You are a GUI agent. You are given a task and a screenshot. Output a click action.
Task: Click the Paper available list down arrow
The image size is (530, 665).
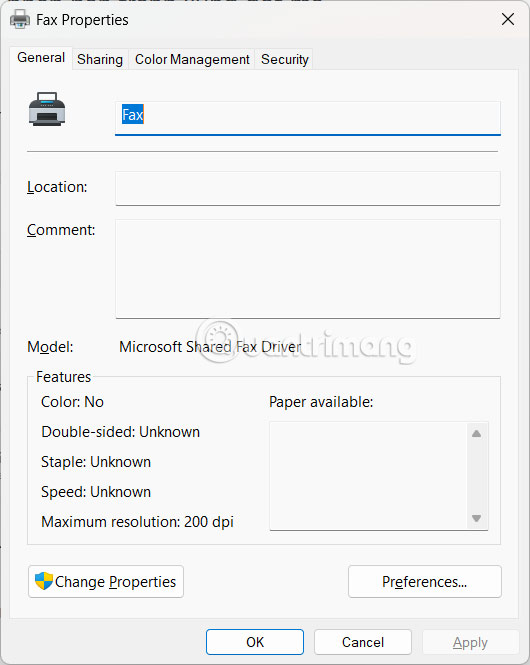477,518
